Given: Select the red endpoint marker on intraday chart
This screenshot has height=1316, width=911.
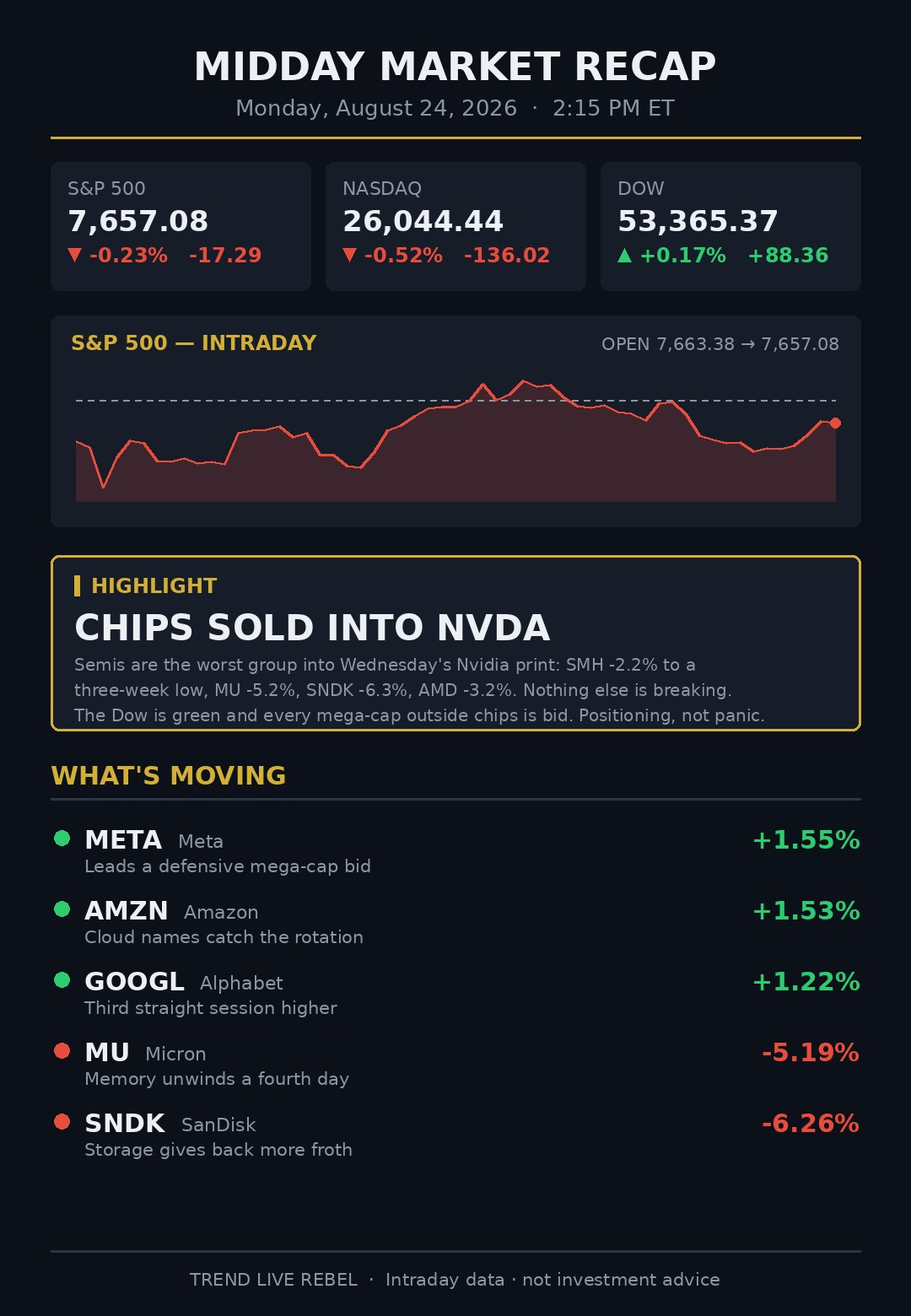Looking at the screenshot, I should coord(835,423).
